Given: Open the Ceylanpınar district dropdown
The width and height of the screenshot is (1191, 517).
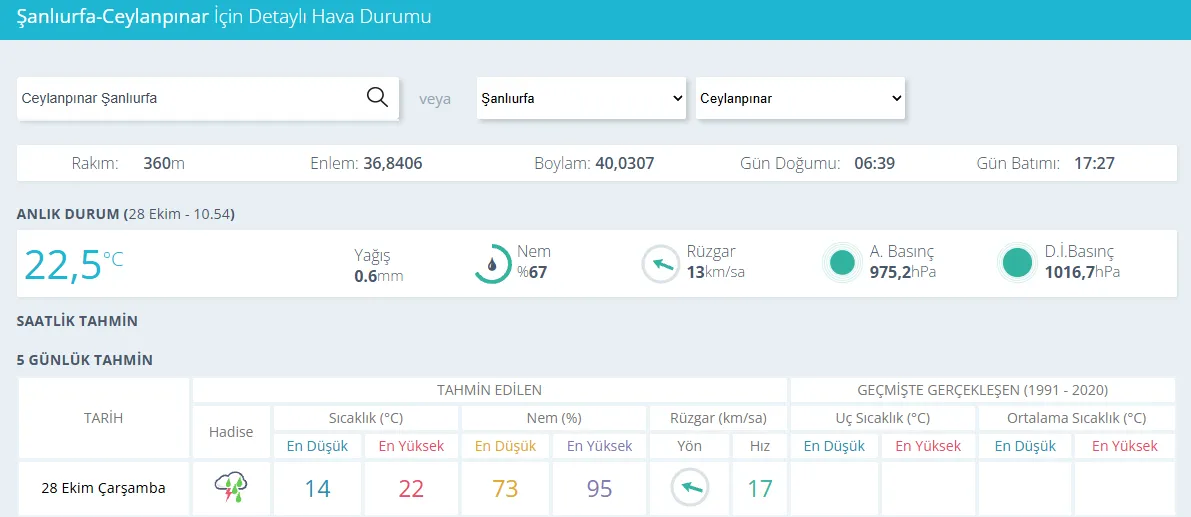Looking at the screenshot, I should pos(800,98).
